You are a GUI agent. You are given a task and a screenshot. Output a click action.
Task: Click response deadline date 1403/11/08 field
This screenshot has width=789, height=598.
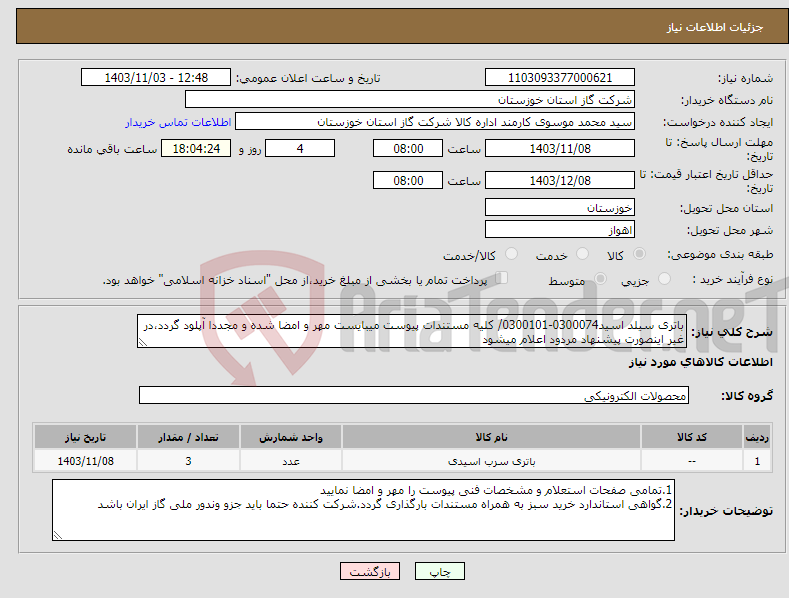tap(560, 148)
